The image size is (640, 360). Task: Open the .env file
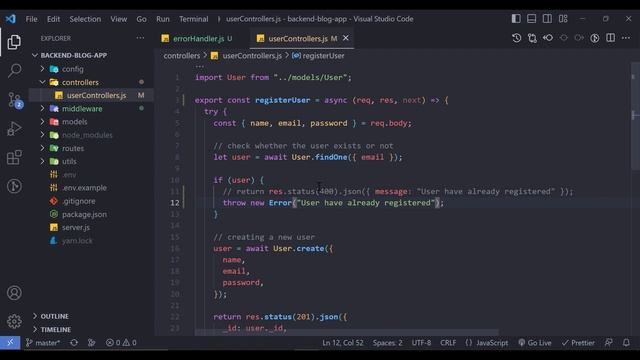click(x=69, y=175)
